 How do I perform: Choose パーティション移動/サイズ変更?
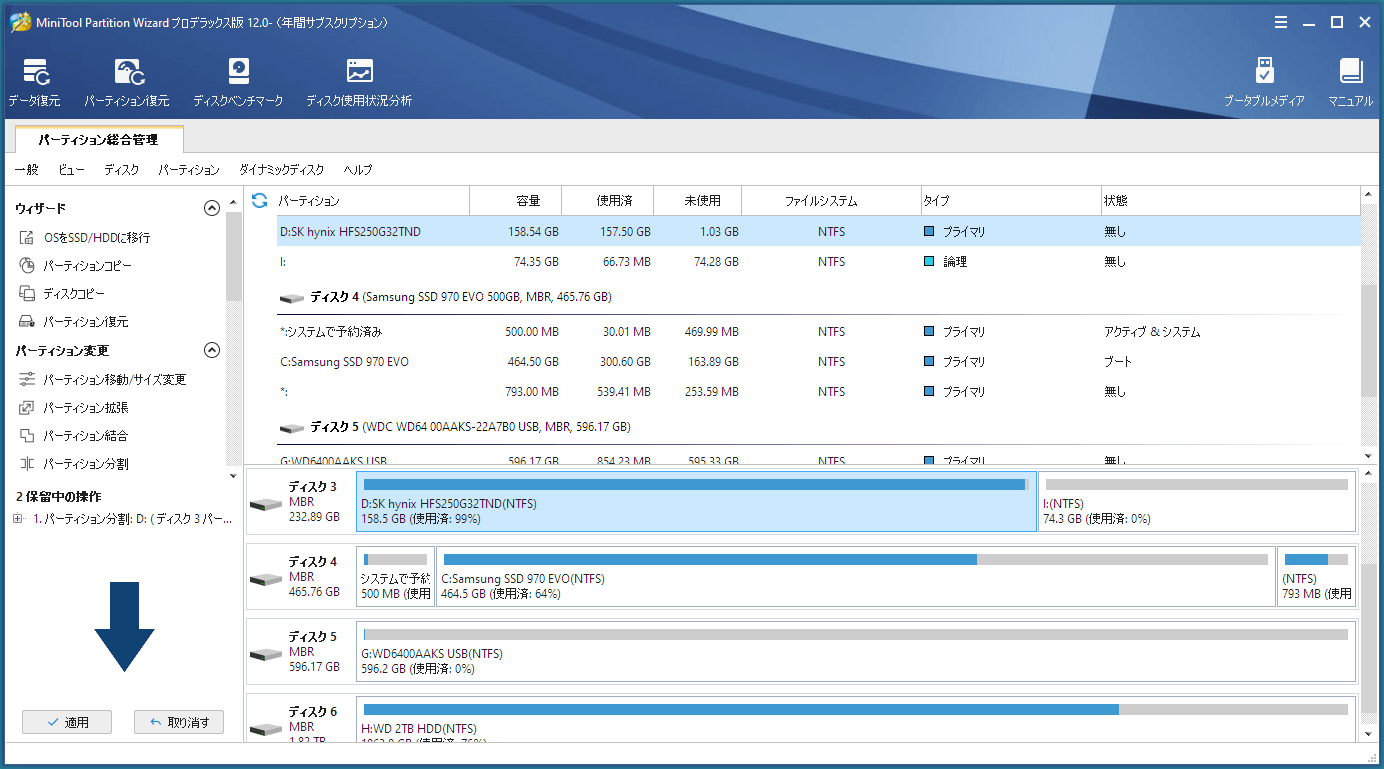103,380
